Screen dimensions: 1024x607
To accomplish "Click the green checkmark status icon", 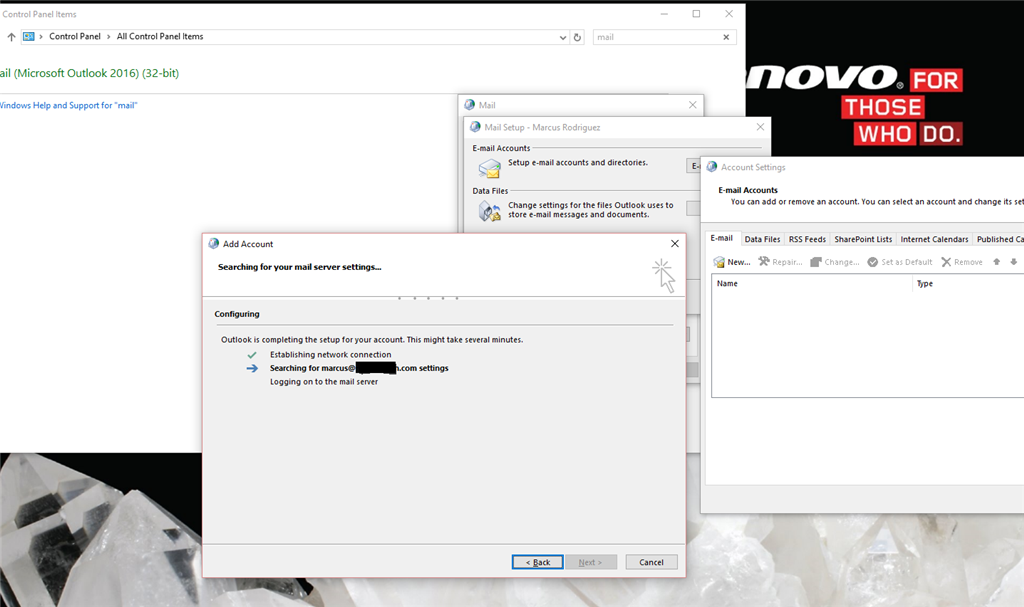I will click(252, 355).
